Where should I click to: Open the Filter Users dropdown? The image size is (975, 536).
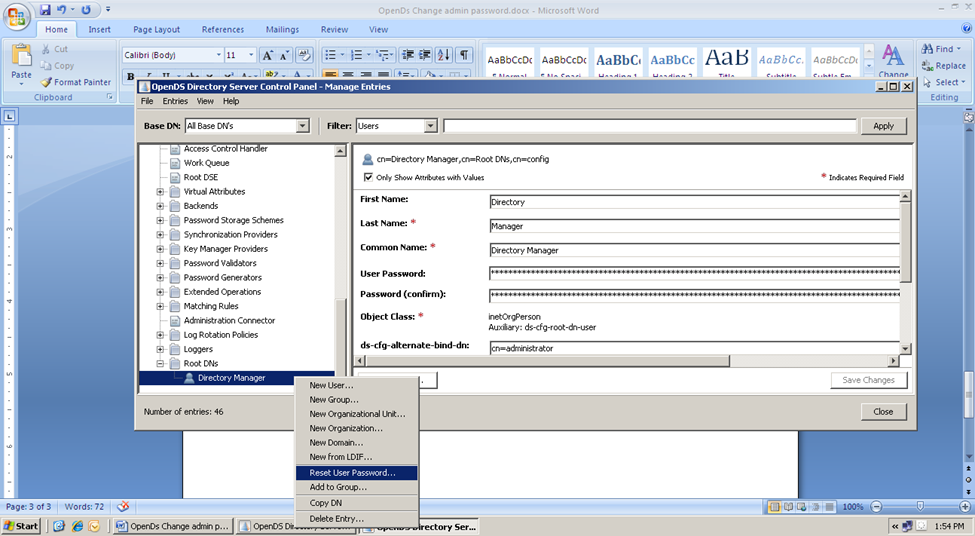pos(430,126)
